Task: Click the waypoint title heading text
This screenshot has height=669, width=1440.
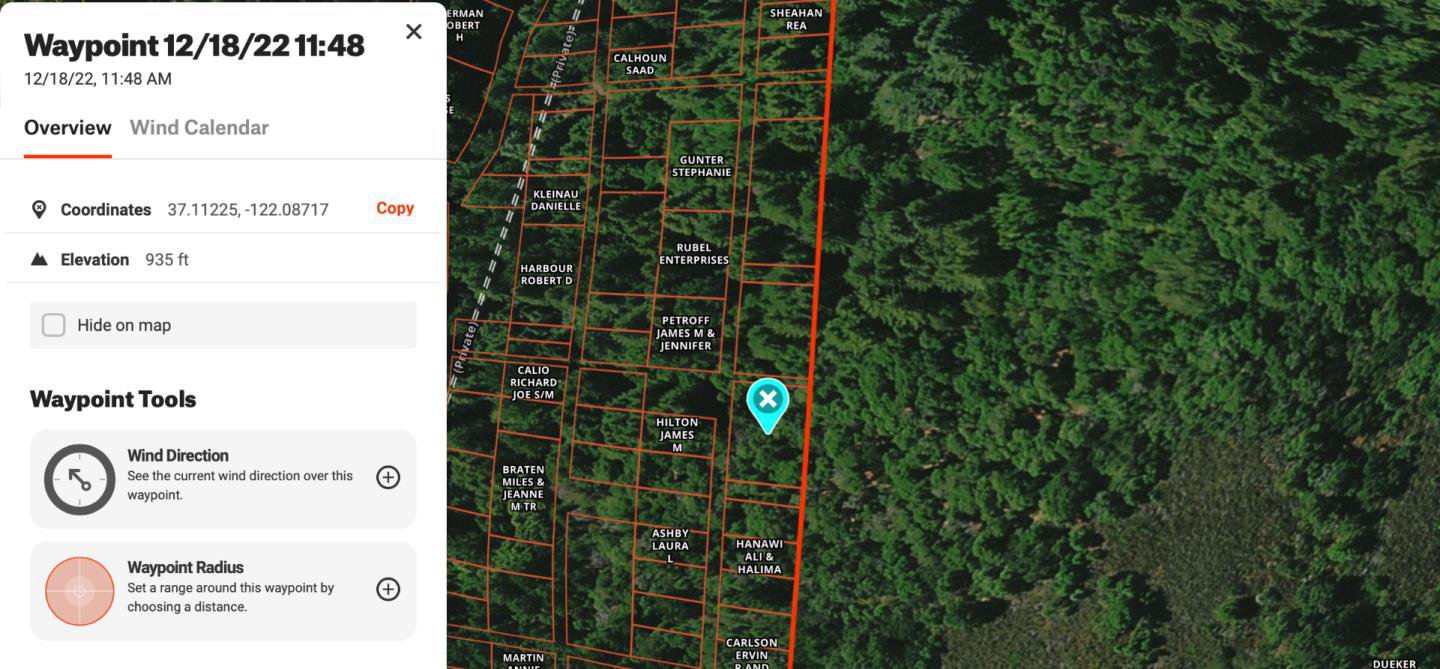Action: click(x=194, y=45)
